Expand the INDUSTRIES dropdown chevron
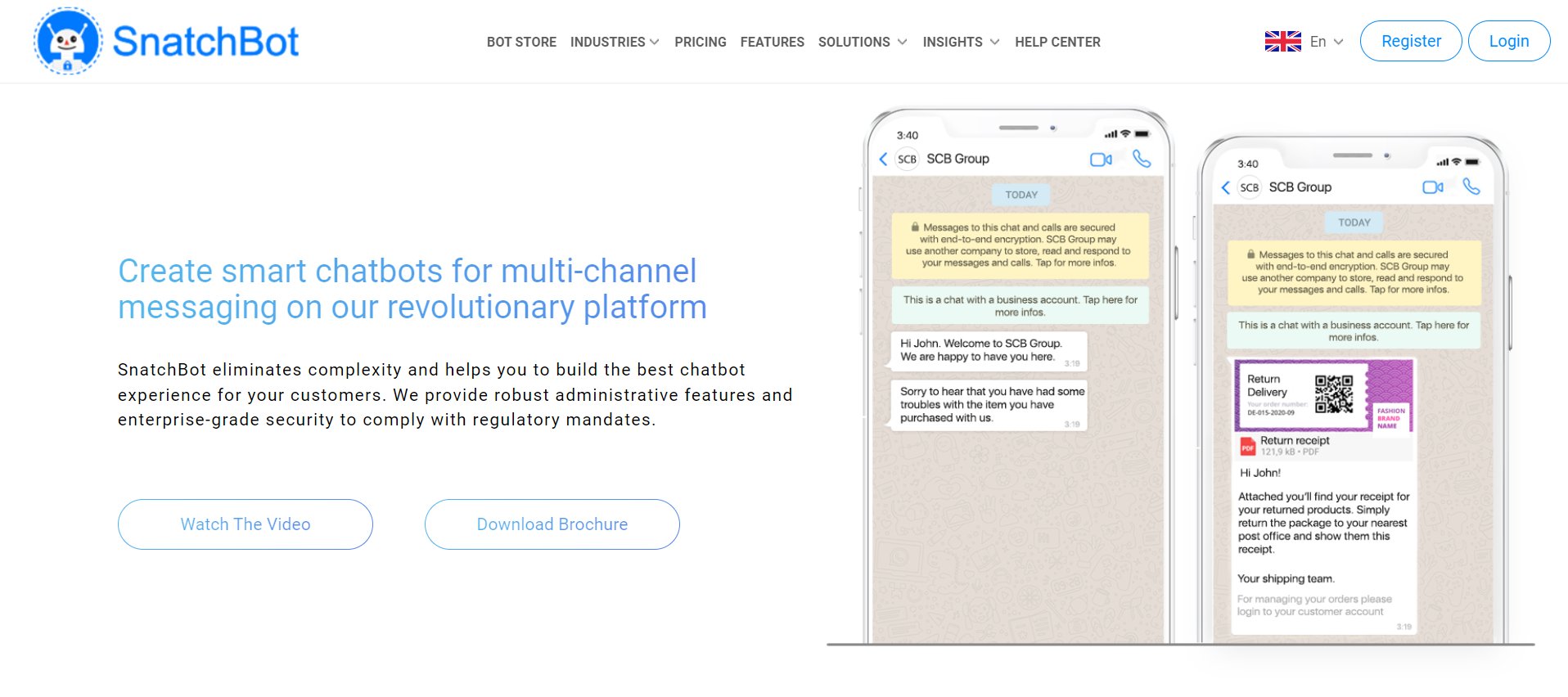This screenshot has height=697, width=1568. pyautogui.click(x=654, y=42)
